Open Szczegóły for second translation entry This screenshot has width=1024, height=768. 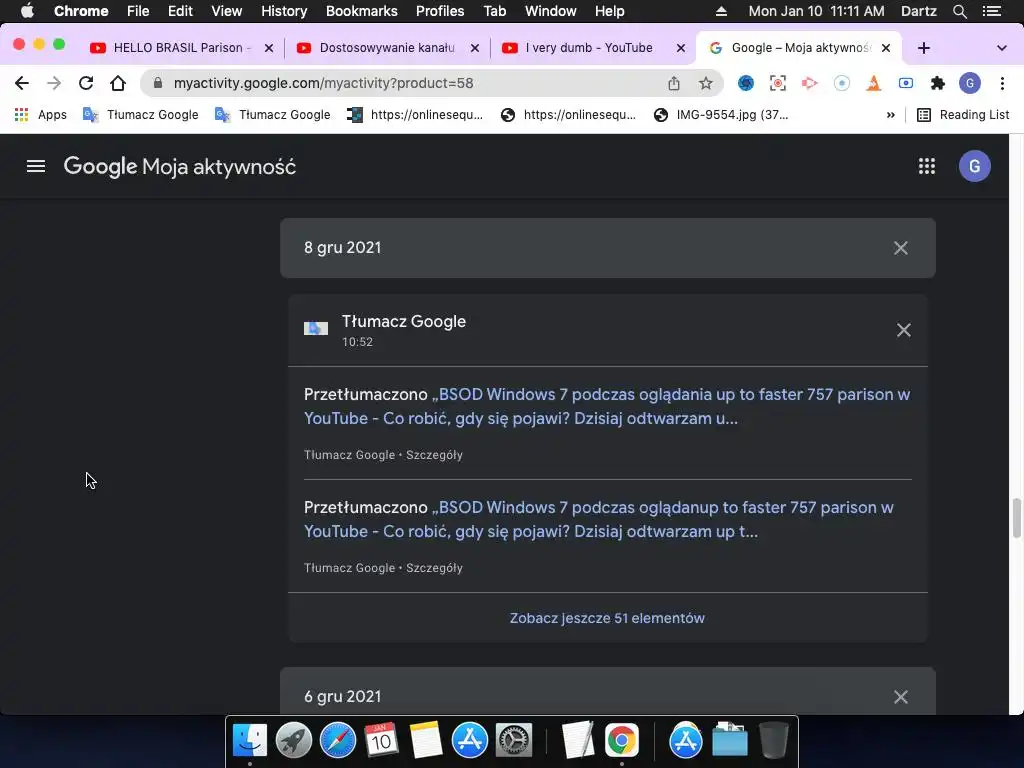[x=434, y=568]
